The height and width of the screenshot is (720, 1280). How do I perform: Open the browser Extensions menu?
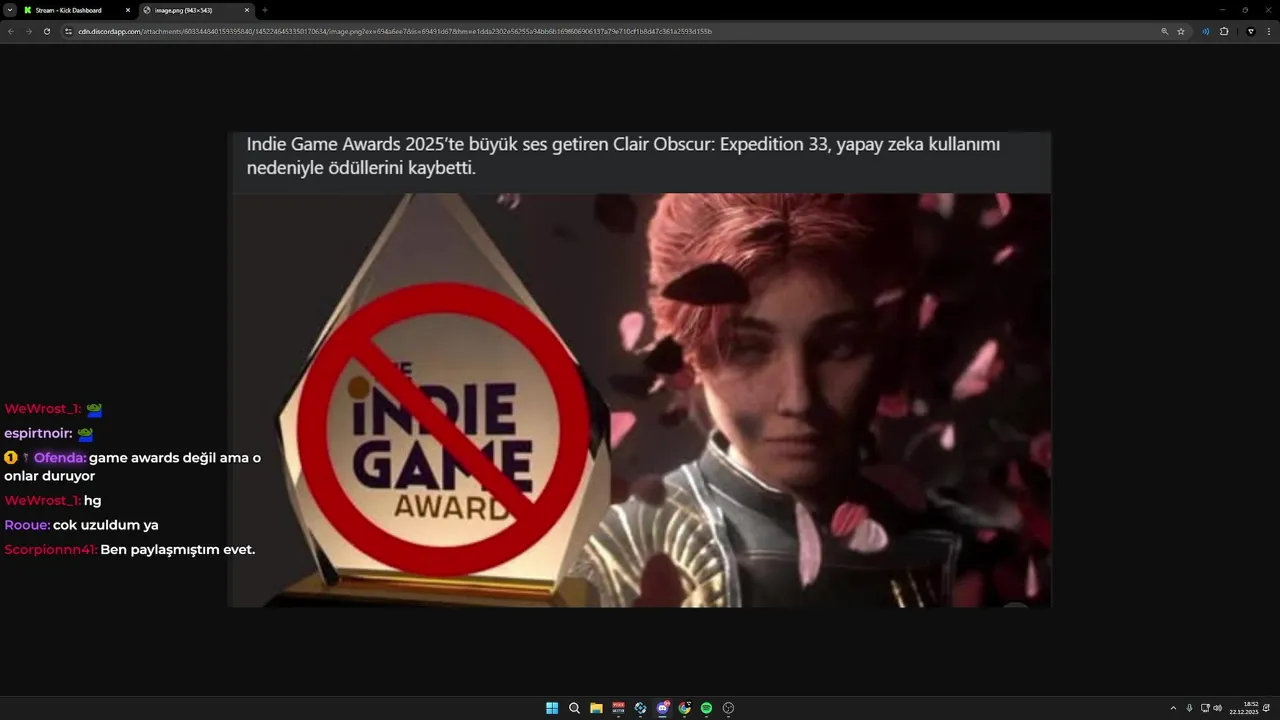pyautogui.click(x=1224, y=31)
